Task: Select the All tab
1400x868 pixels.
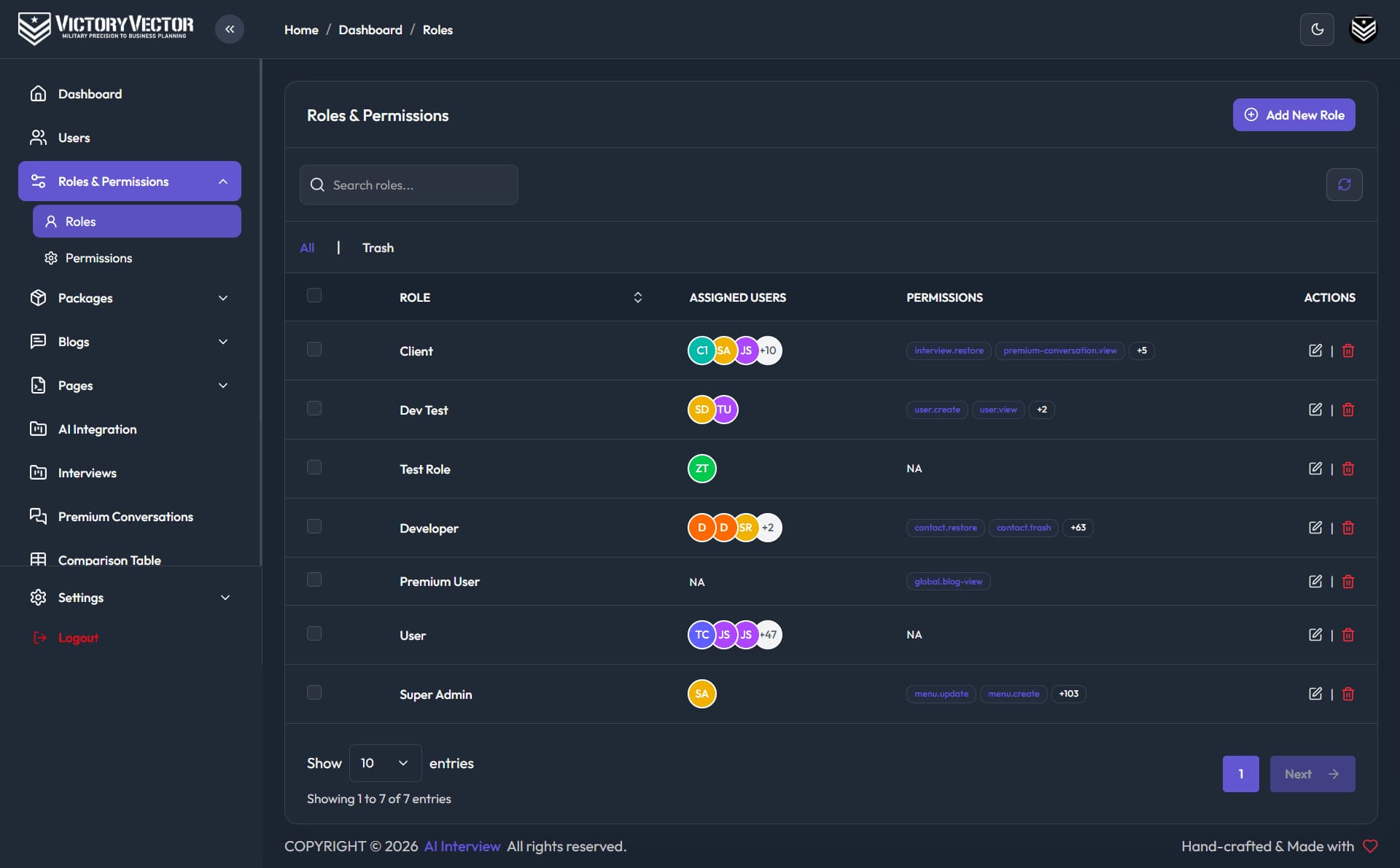Action: coord(307,248)
